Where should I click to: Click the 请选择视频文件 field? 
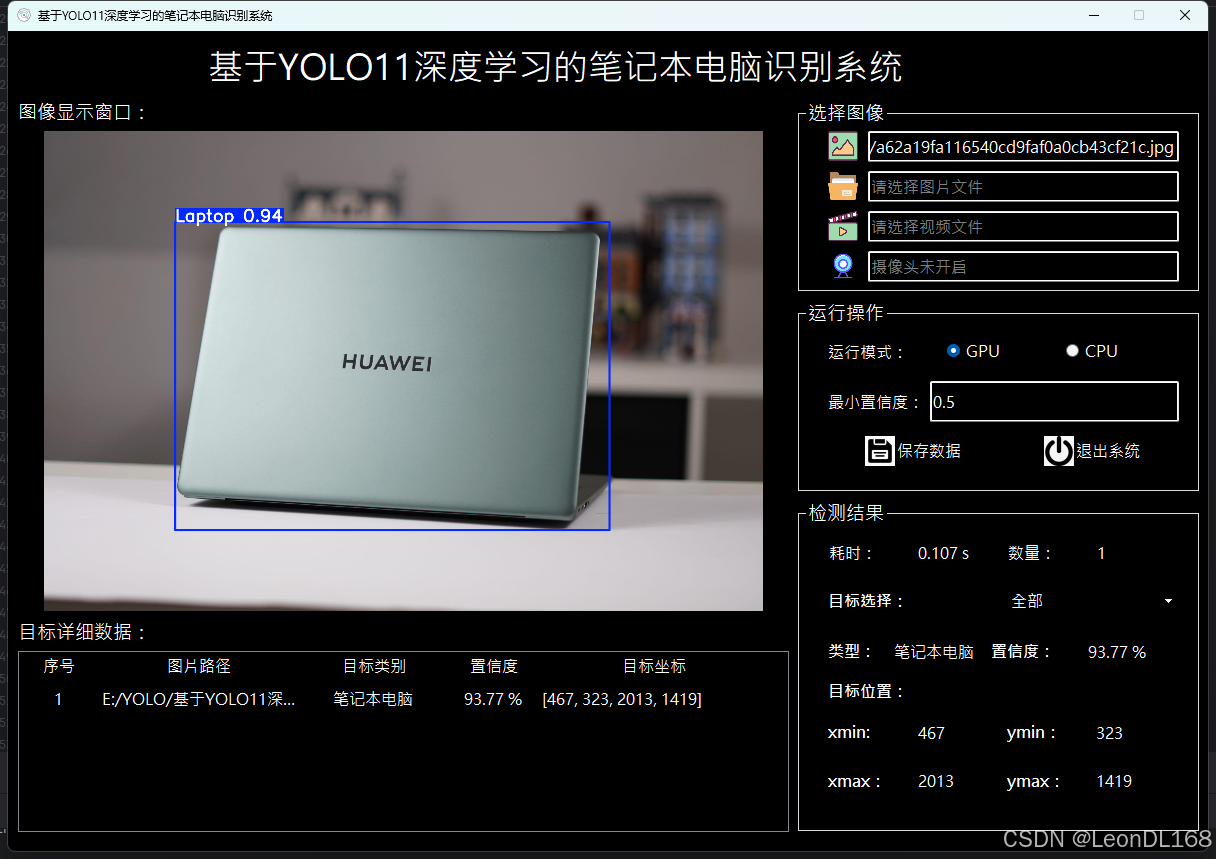[1023, 226]
